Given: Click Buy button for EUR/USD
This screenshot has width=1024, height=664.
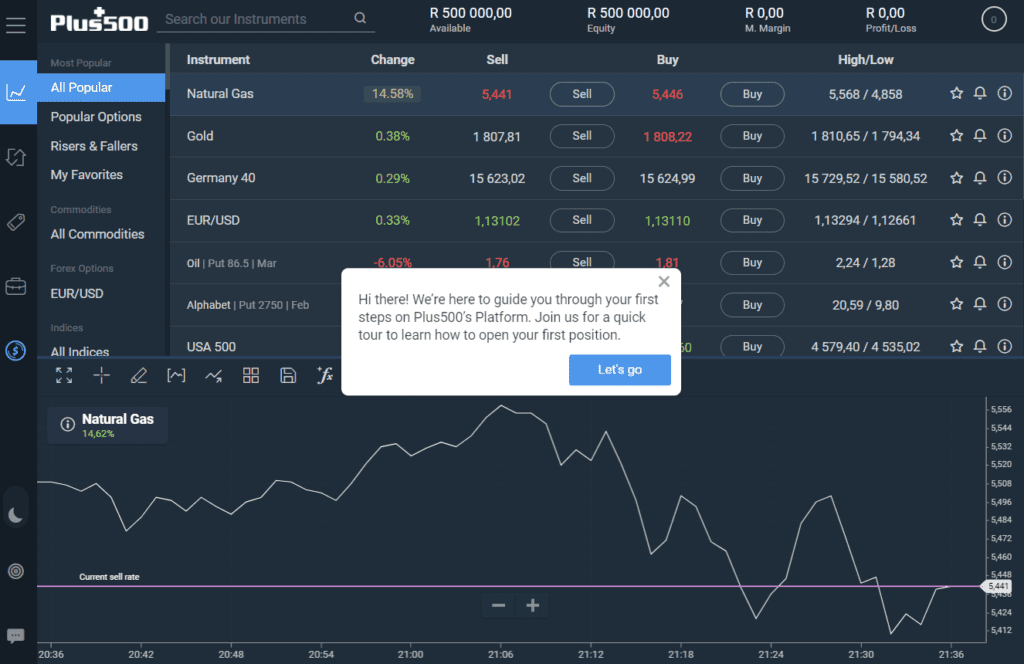Looking at the screenshot, I should click(752, 220).
